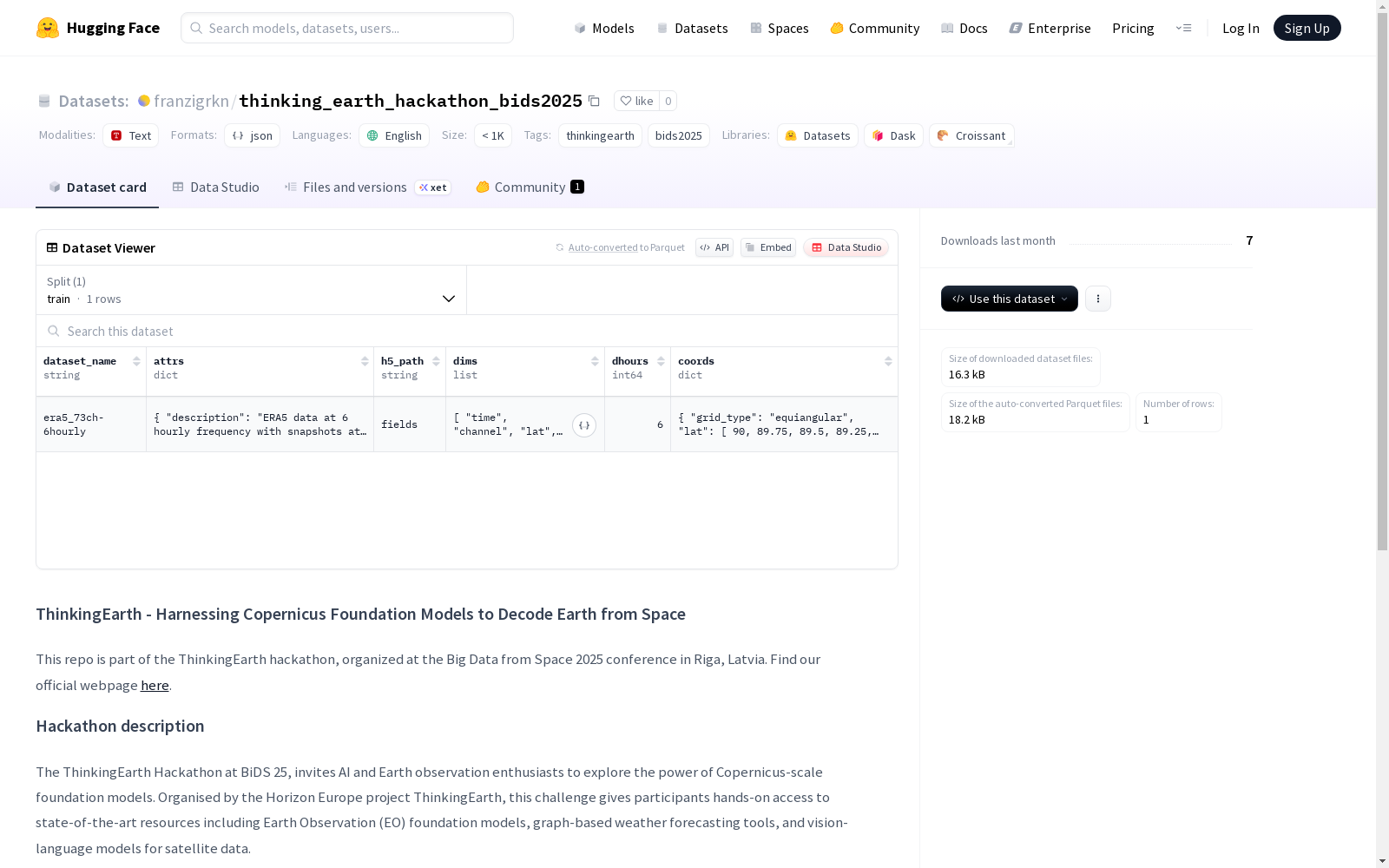Click Log In link
This screenshot has width=1389, height=868.
pyautogui.click(x=1241, y=28)
